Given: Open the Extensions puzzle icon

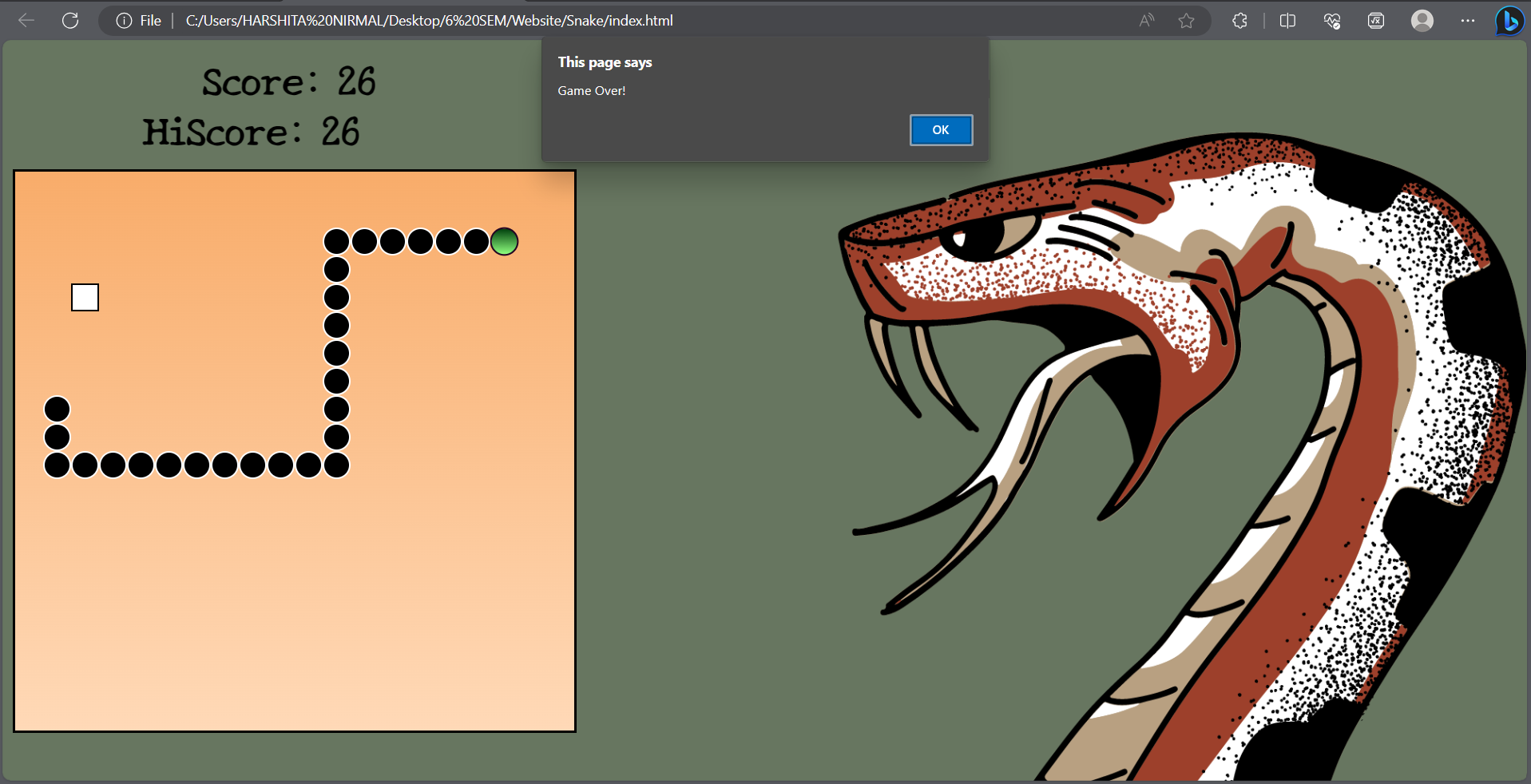Looking at the screenshot, I should click(x=1239, y=21).
